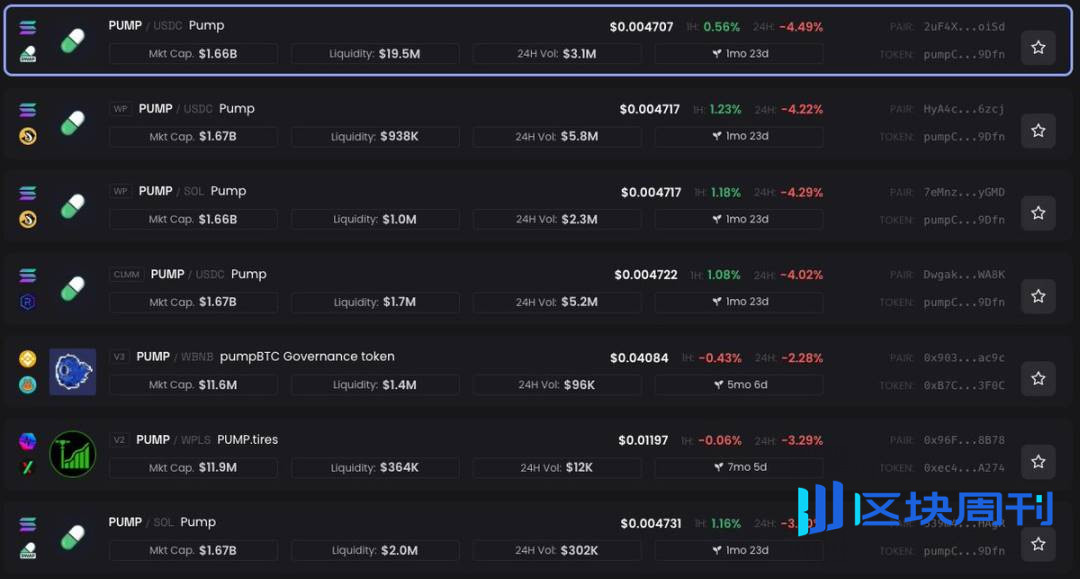Click Solana chain icon in CLMM row

click(28, 275)
